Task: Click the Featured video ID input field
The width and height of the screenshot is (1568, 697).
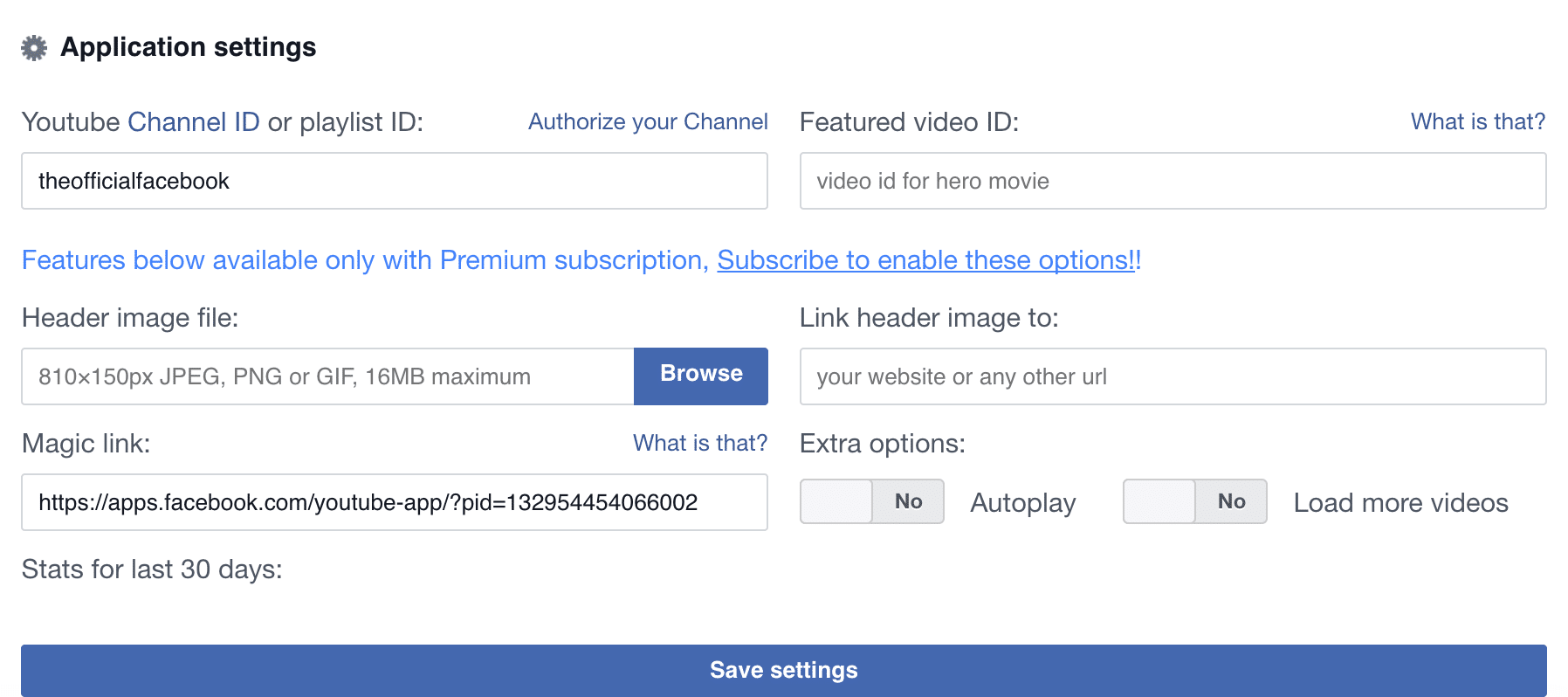Action: (1173, 181)
